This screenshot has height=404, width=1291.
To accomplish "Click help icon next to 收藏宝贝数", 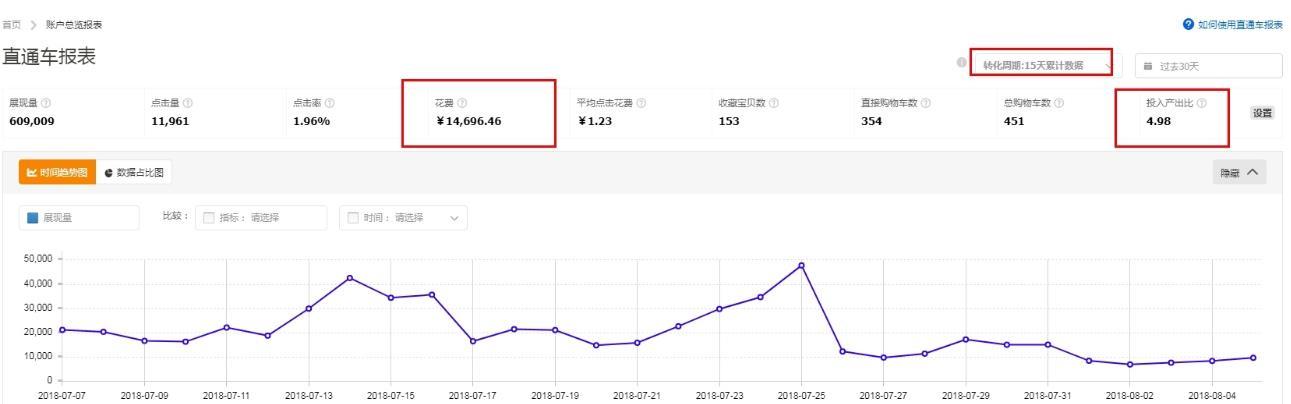I will coord(774,103).
